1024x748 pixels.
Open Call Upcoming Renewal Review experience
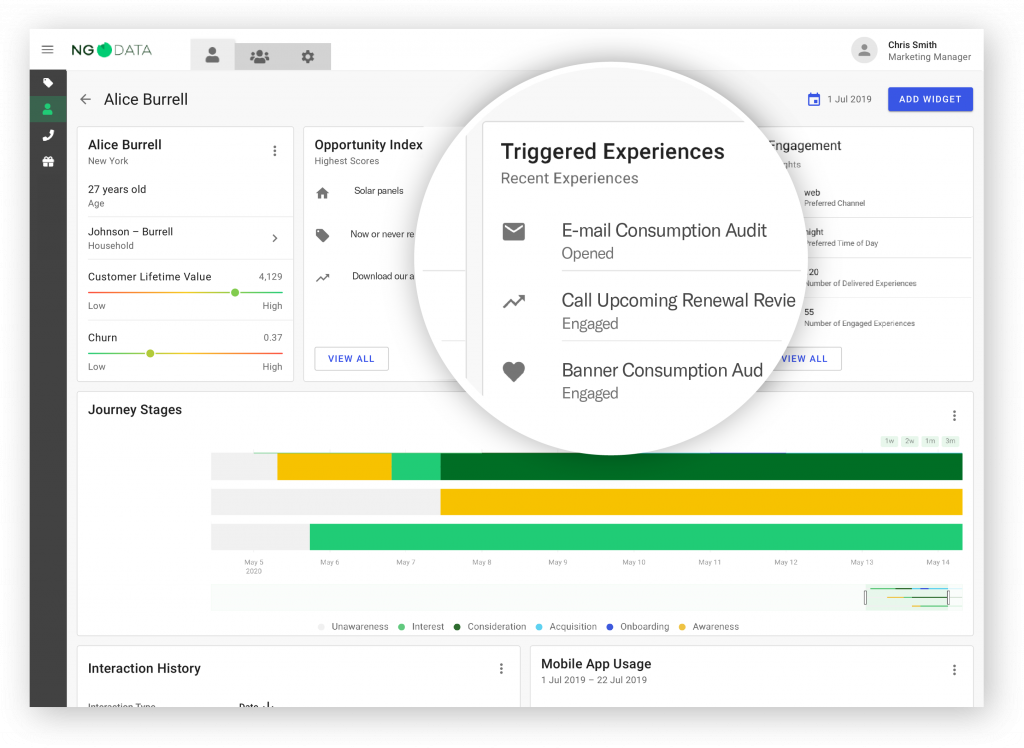coord(679,300)
